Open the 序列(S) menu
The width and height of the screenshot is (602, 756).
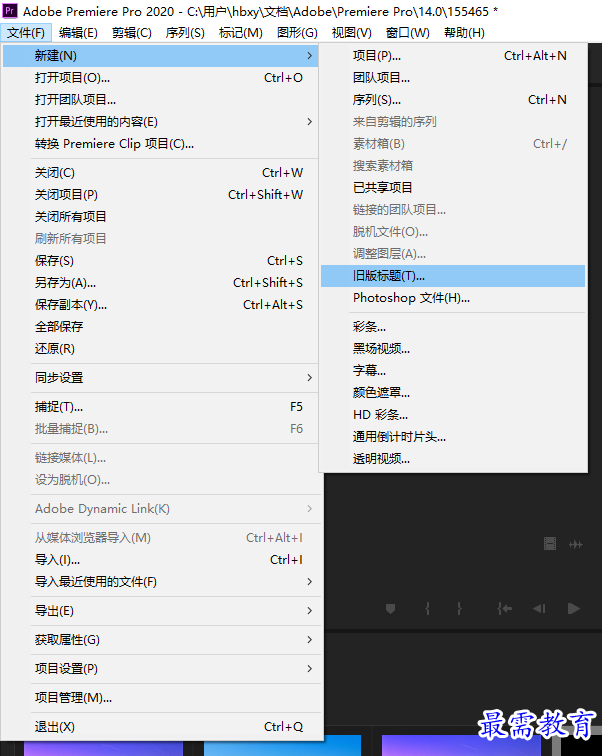pos(185,33)
